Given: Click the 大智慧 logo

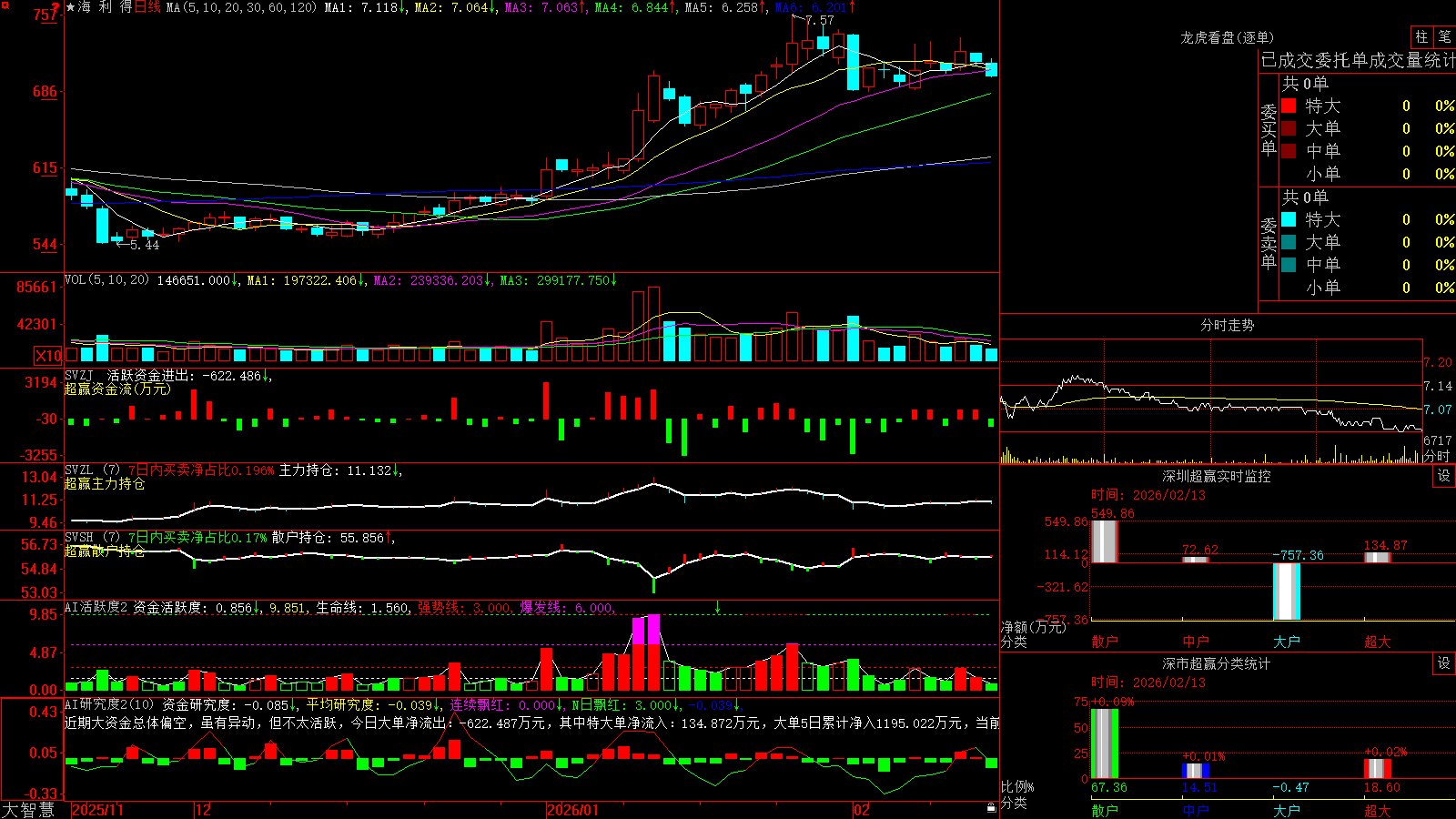Looking at the screenshot, I should click(28, 810).
